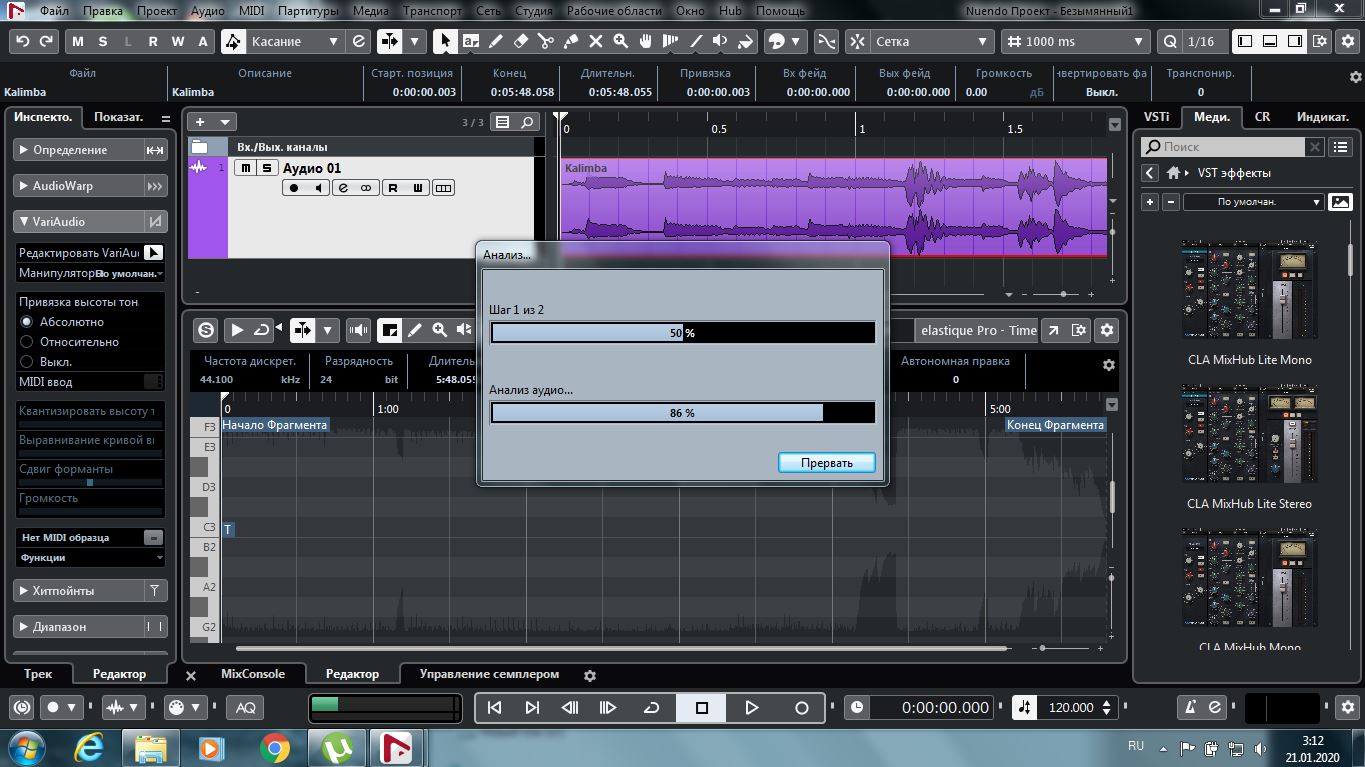Select the Line tool
This screenshot has height=767, width=1365.
point(696,41)
